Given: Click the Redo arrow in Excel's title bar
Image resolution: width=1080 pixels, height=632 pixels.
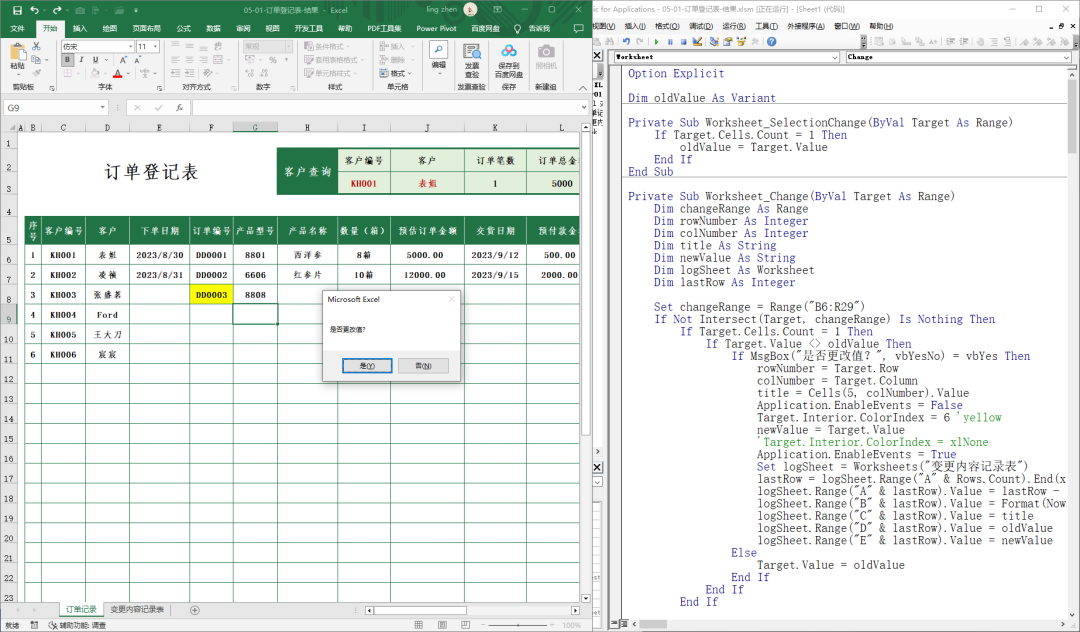Looking at the screenshot, I should (57, 10).
